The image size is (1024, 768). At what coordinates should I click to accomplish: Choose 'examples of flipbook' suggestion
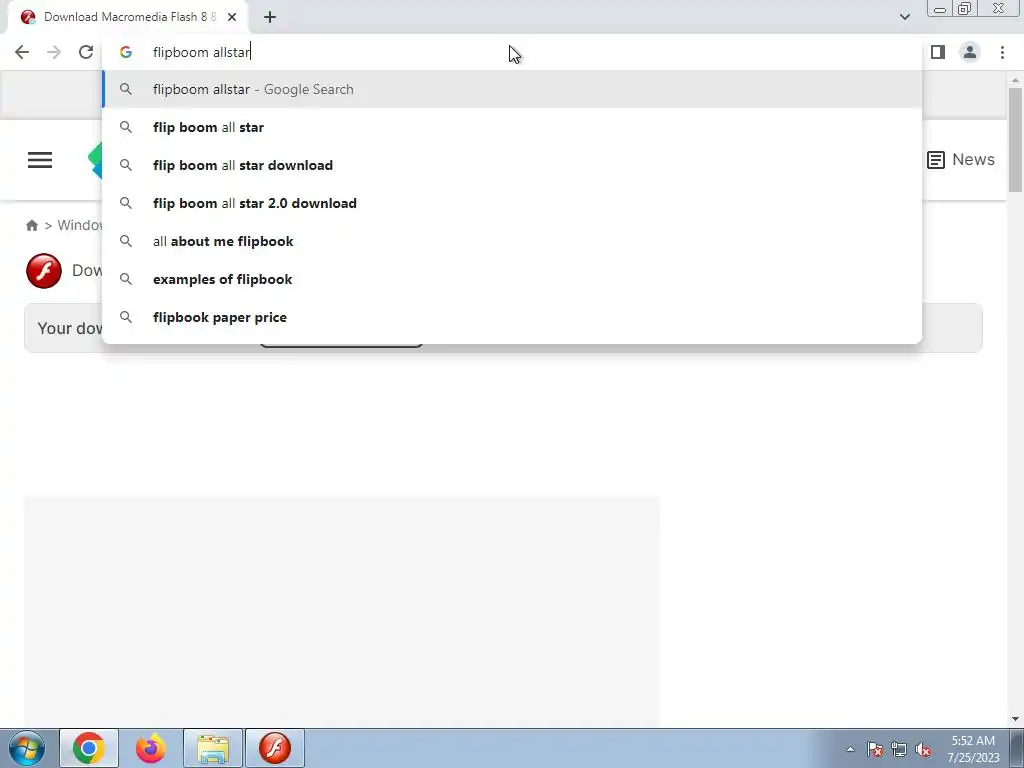click(512, 279)
